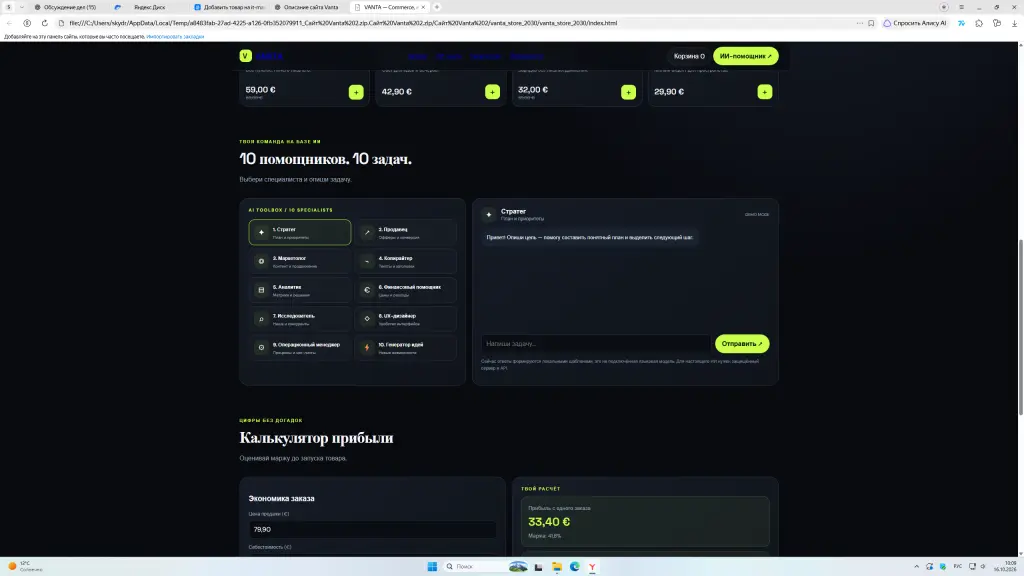The width and height of the screenshot is (1024, 576).
Task: Add the 59,00 € product to cart
Action: 356,92
